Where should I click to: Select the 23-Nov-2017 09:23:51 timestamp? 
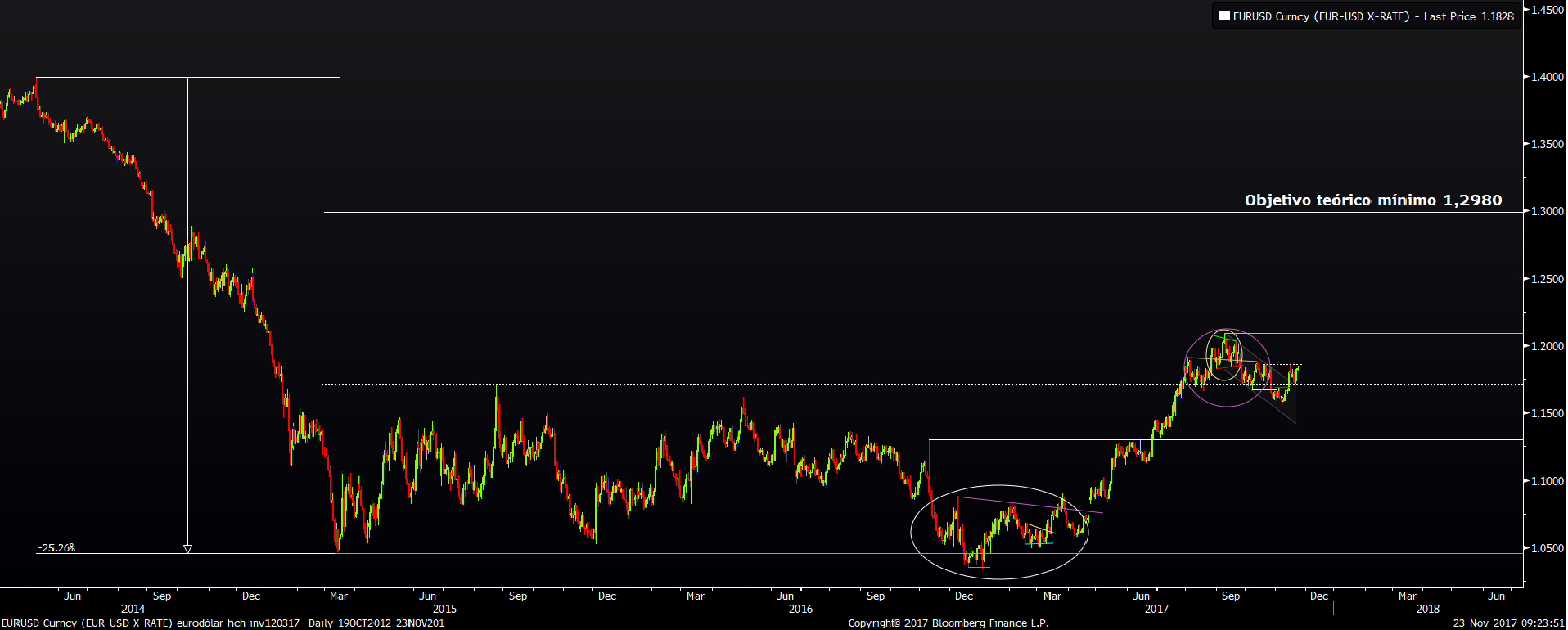point(1509,623)
